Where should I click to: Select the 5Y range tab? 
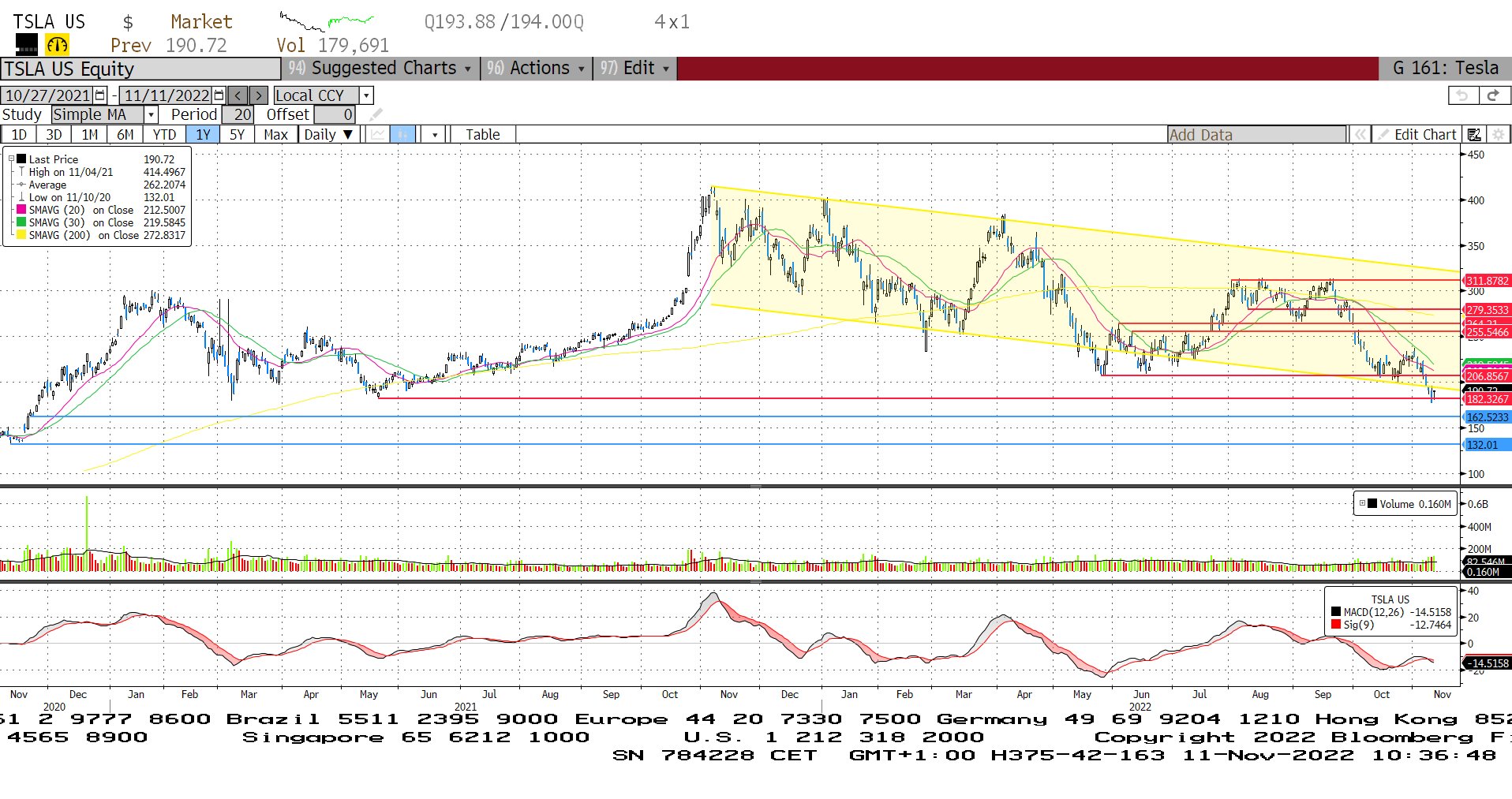coord(237,135)
